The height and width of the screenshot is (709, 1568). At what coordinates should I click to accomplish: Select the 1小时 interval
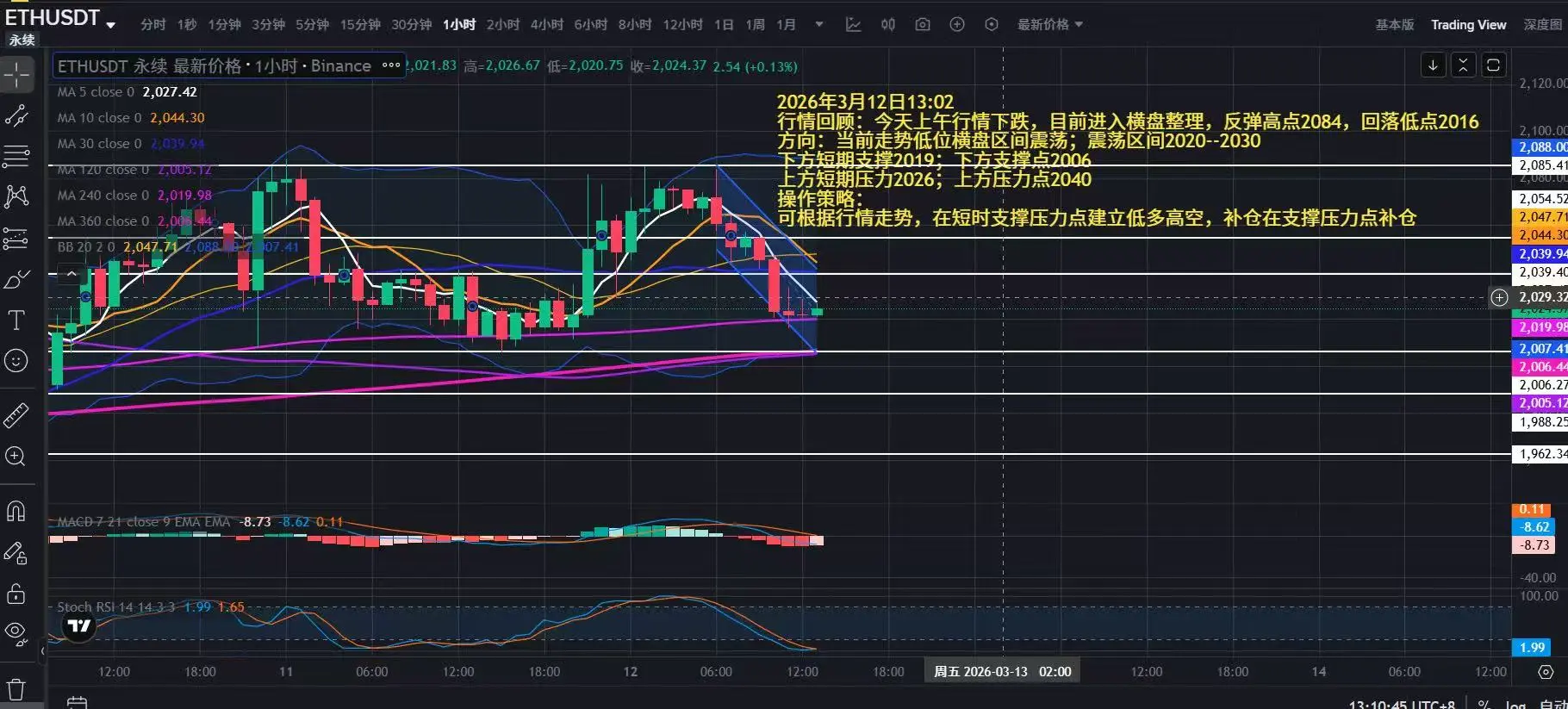click(459, 25)
